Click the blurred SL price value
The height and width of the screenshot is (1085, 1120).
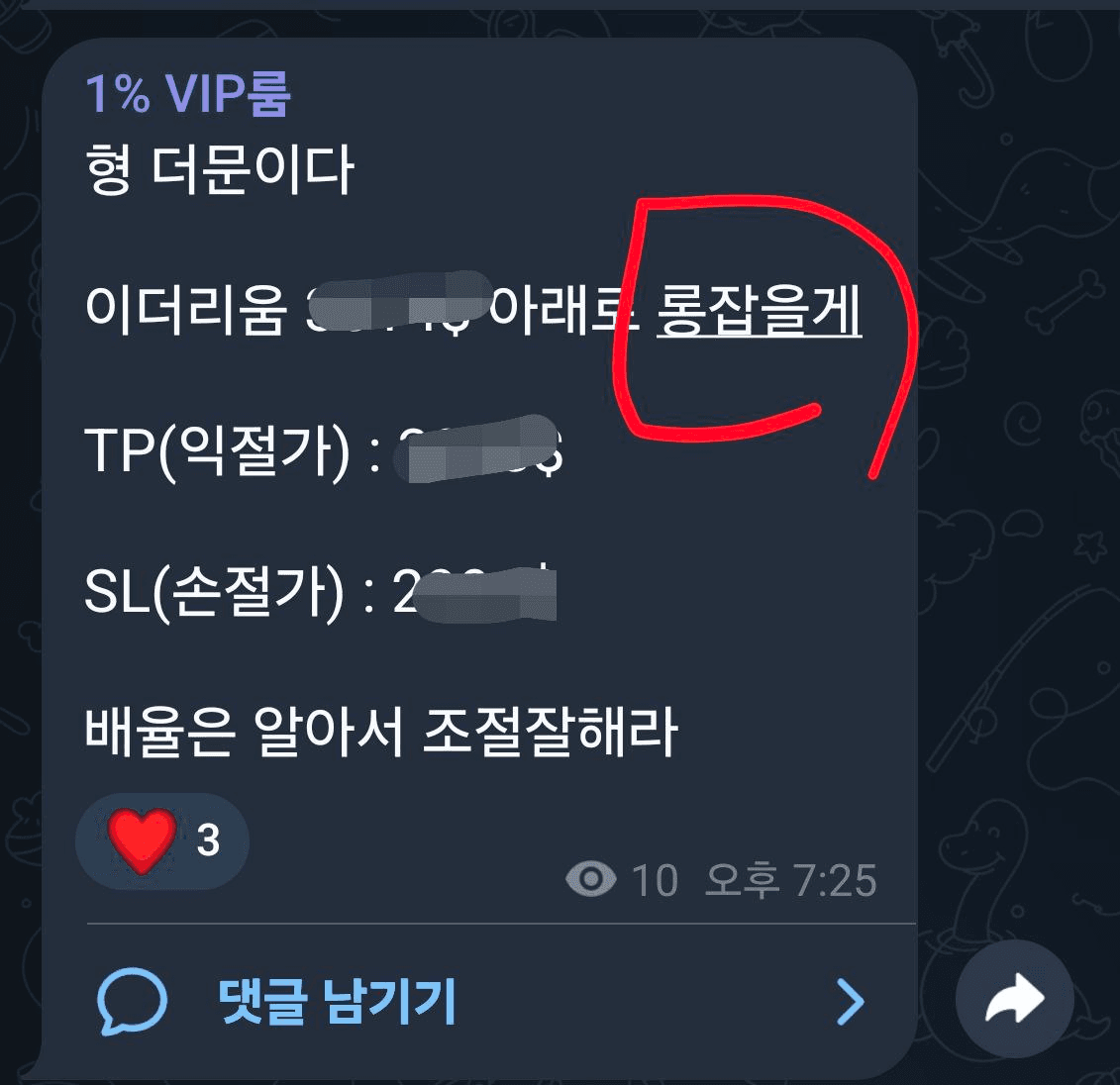pos(484,594)
